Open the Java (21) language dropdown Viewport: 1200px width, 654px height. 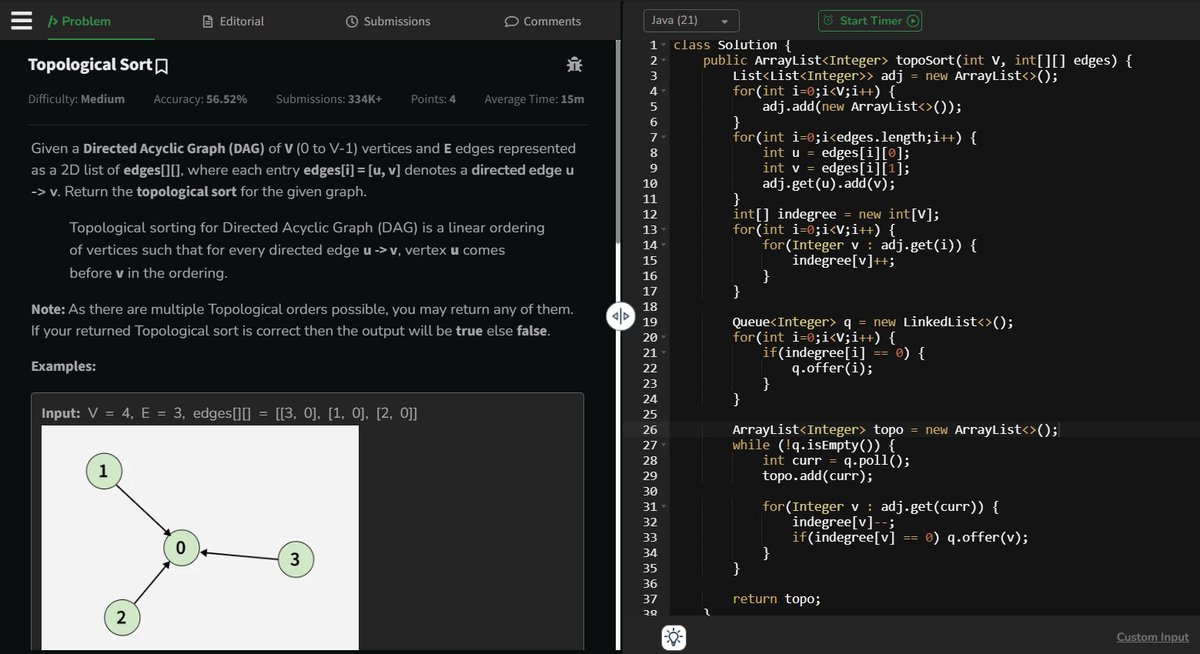[690, 21]
